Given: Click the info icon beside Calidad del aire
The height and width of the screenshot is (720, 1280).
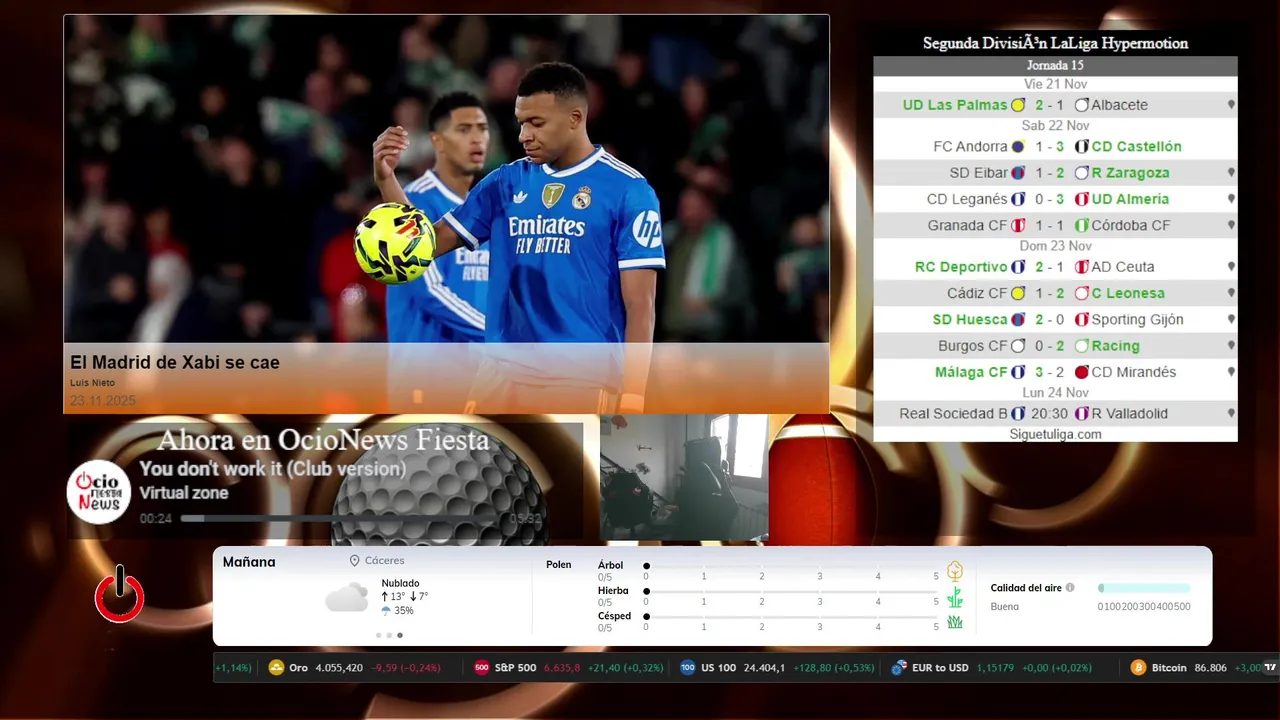Looking at the screenshot, I should pyautogui.click(x=1070, y=588).
